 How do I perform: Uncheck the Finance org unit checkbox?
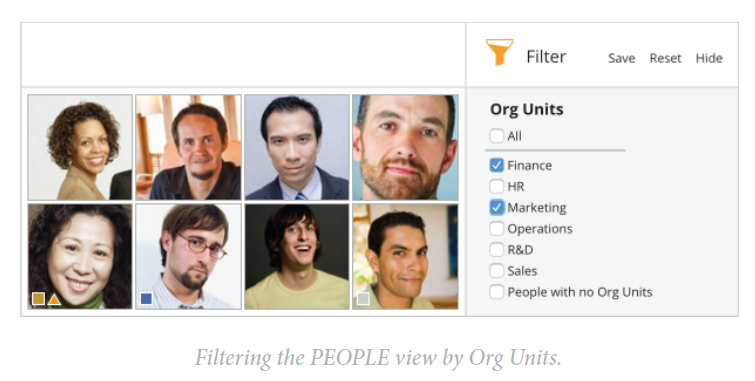pyautogui.click(x=496, y=165)
